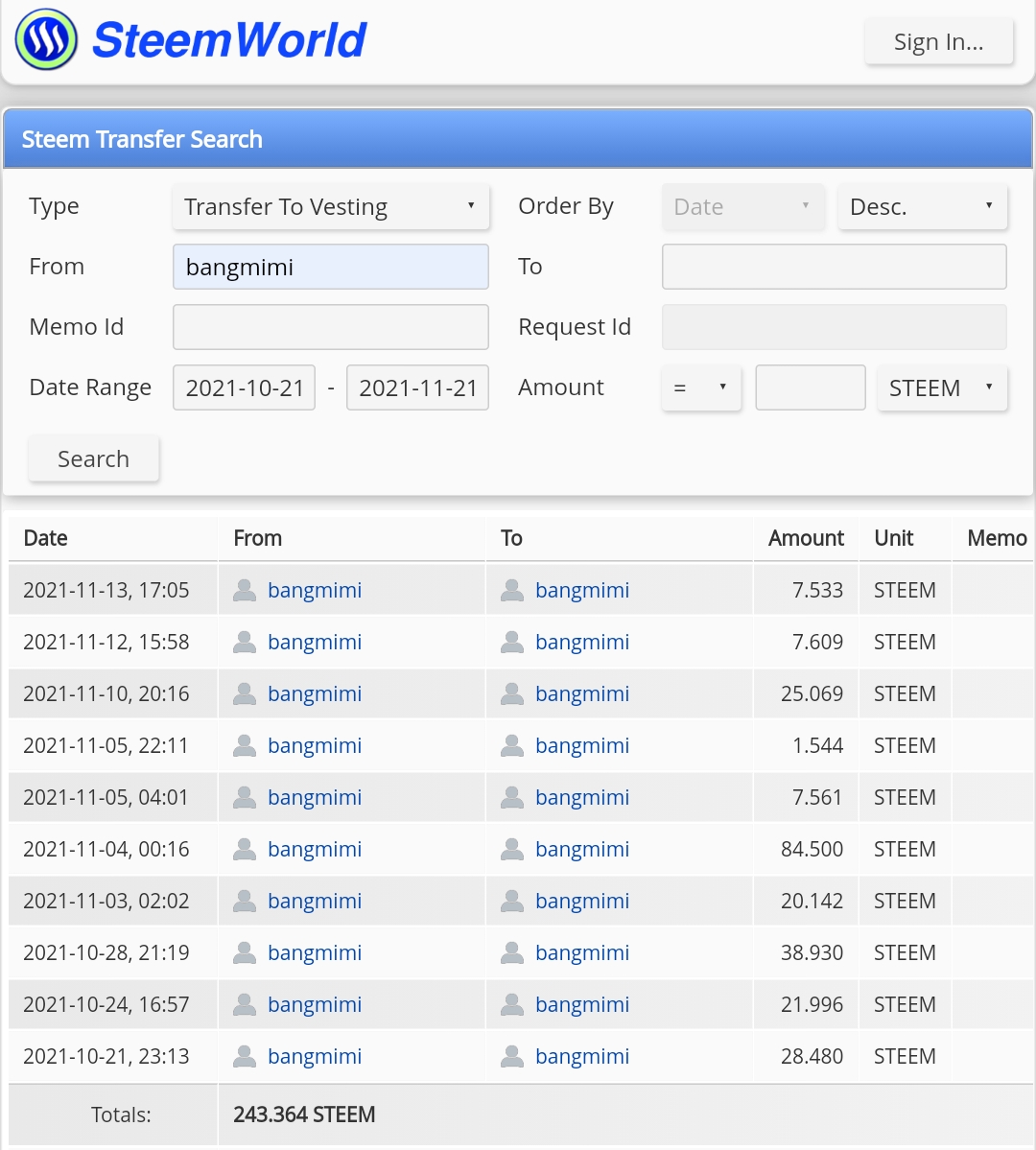Screen dimensions: 1036x1150
Task: Click From avatar icon in 2021-11-10 row
Action: tap(245, 693)
